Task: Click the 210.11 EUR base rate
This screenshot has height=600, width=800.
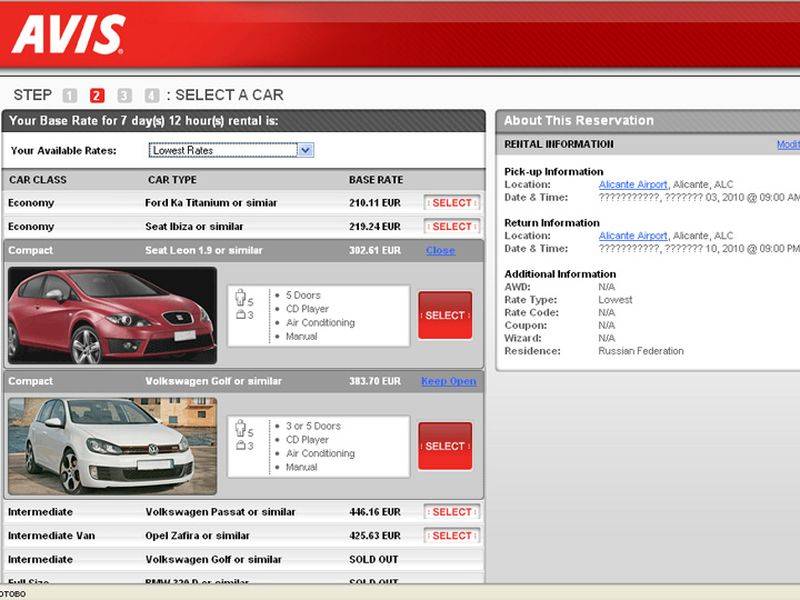Action: coord(375,203)
